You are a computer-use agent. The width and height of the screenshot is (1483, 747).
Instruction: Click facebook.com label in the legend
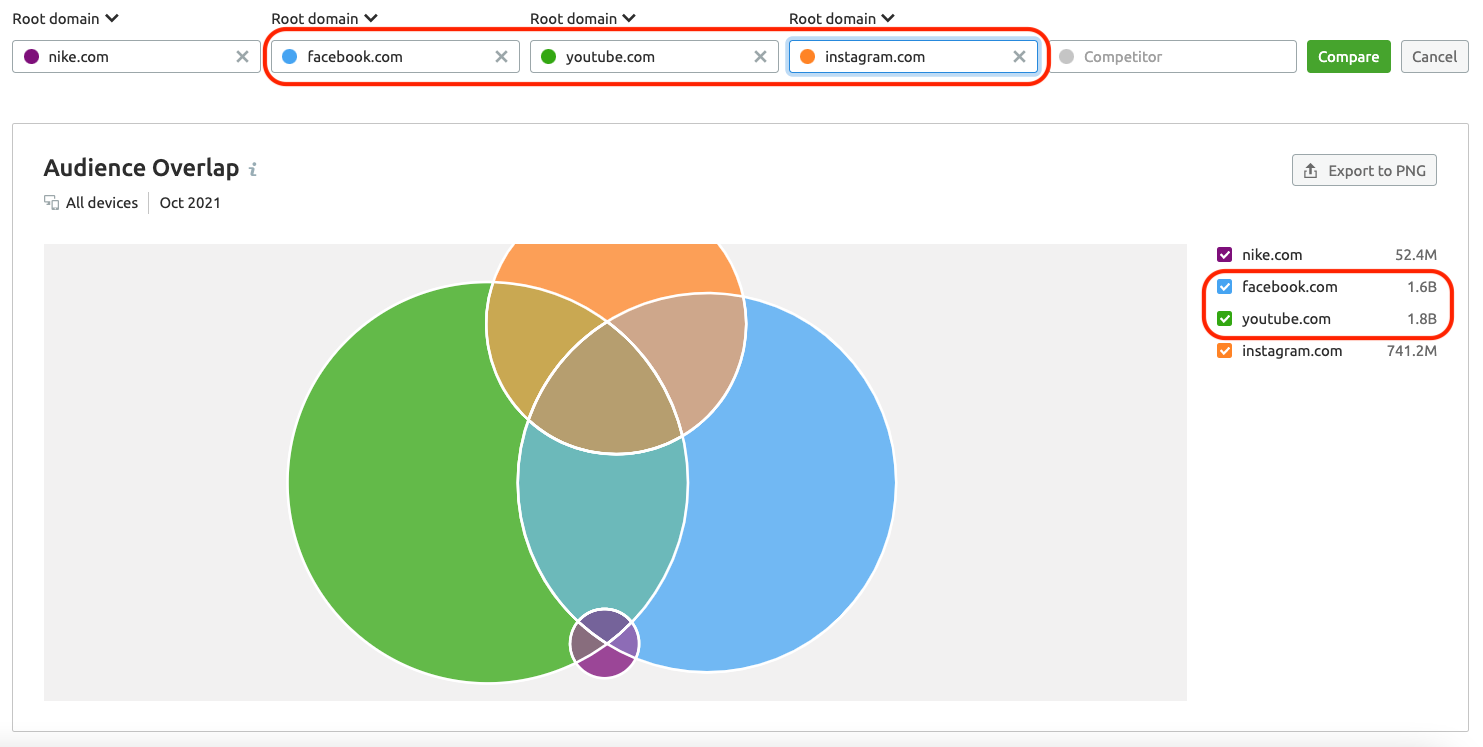(x=1289, y=287)
